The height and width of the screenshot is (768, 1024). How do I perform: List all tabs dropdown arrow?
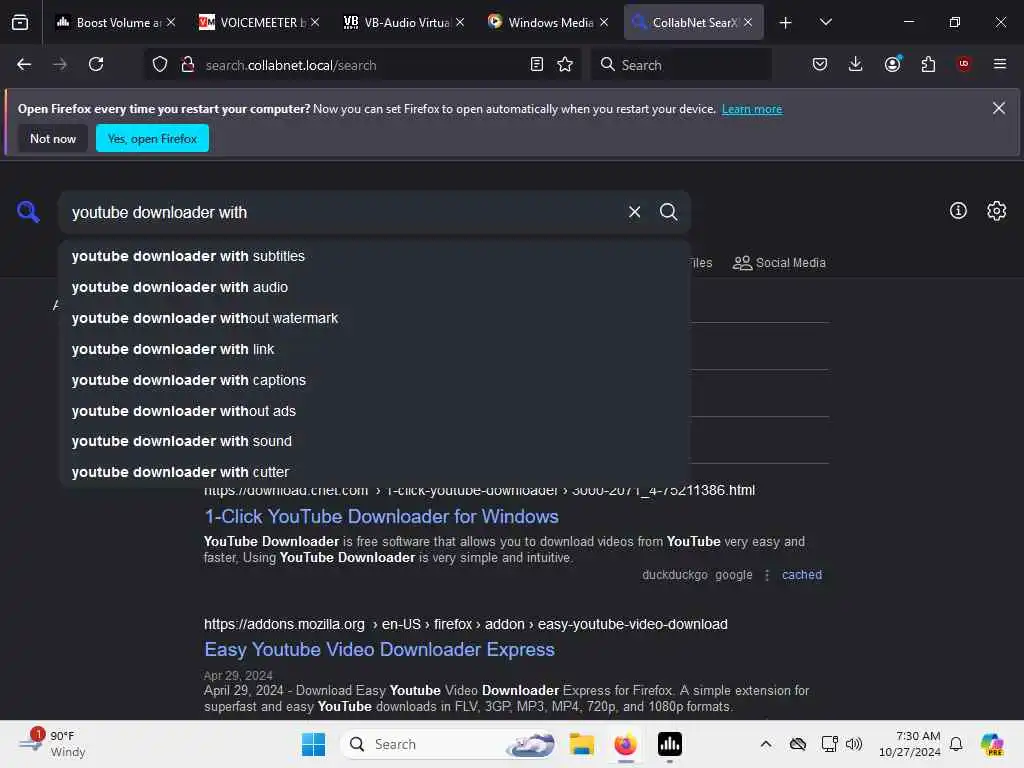tap(825, 22)
